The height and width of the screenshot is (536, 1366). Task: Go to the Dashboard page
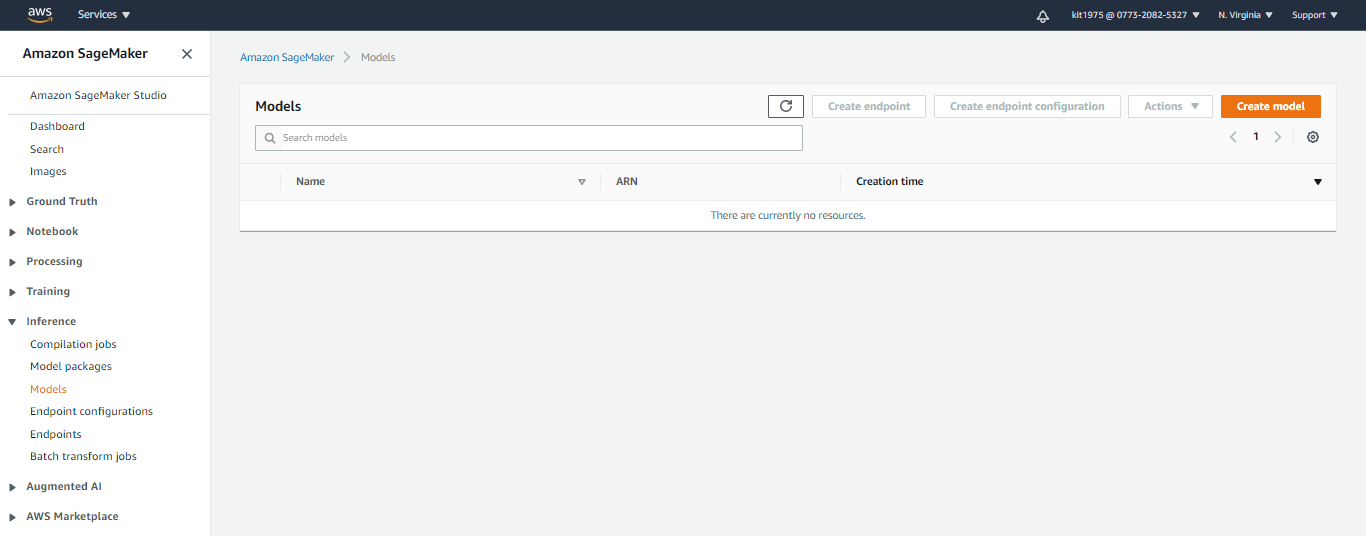click(57, 126)
